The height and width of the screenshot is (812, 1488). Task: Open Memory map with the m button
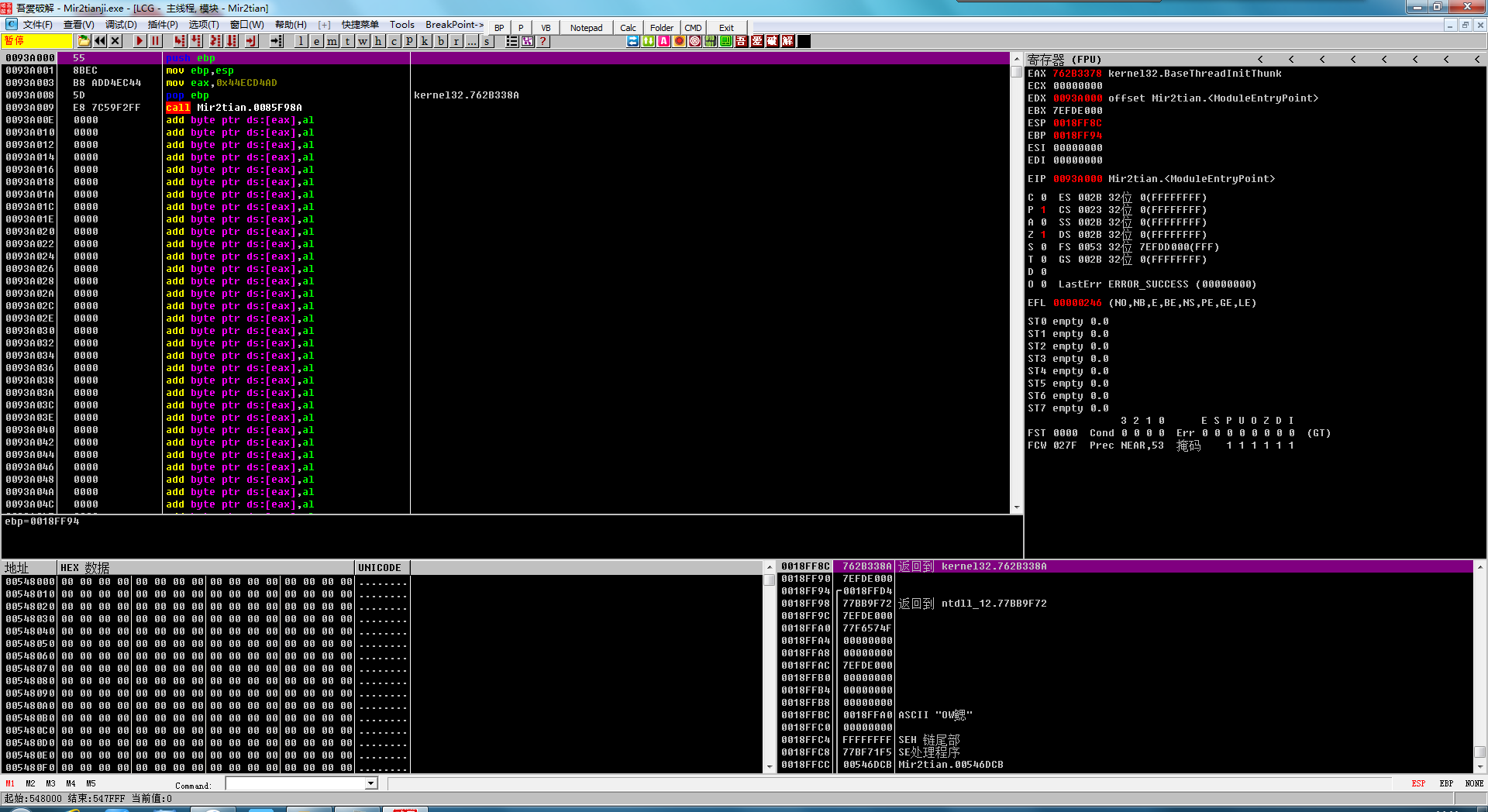(x=332, y=41)
